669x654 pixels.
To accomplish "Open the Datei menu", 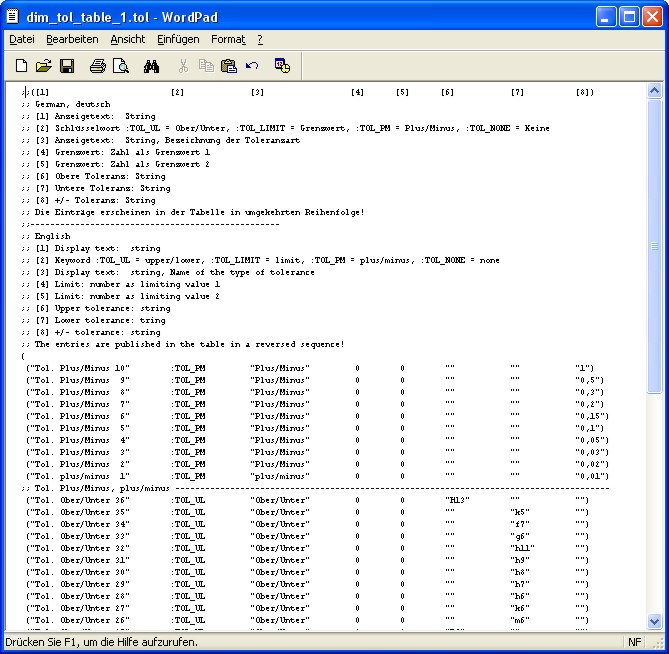I will (21, 39).
